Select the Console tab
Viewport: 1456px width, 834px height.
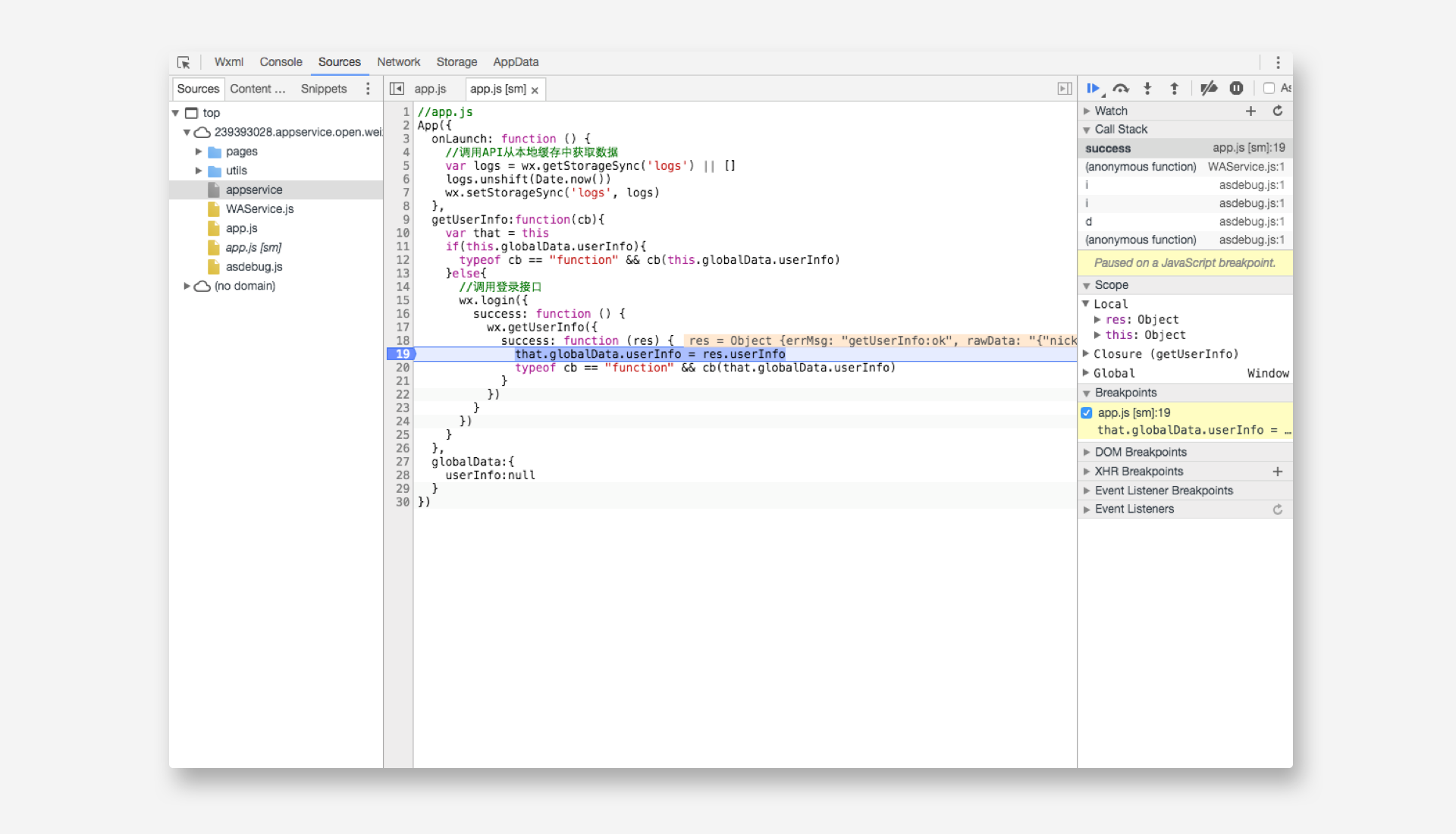tap(278, 62)
